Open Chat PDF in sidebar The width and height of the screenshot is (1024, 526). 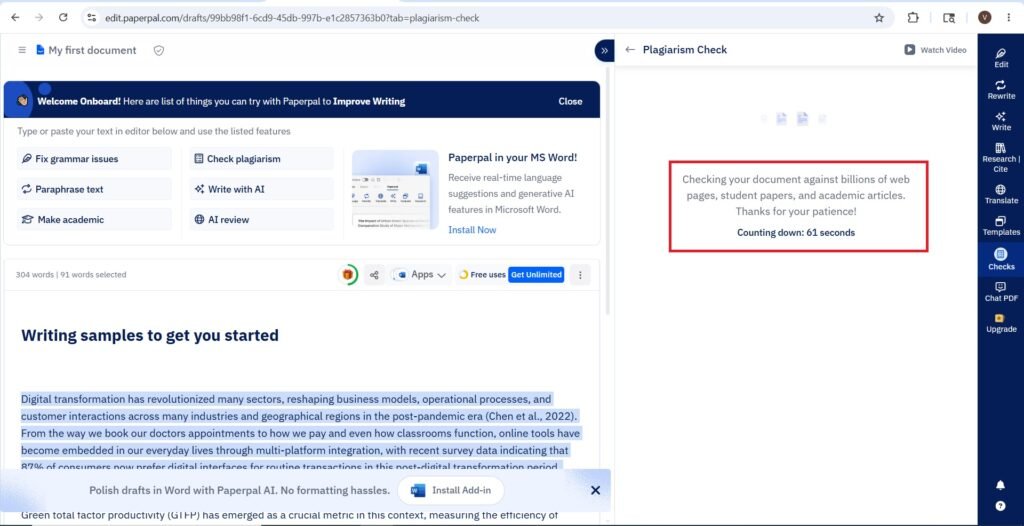click(x=1001, y=291)
